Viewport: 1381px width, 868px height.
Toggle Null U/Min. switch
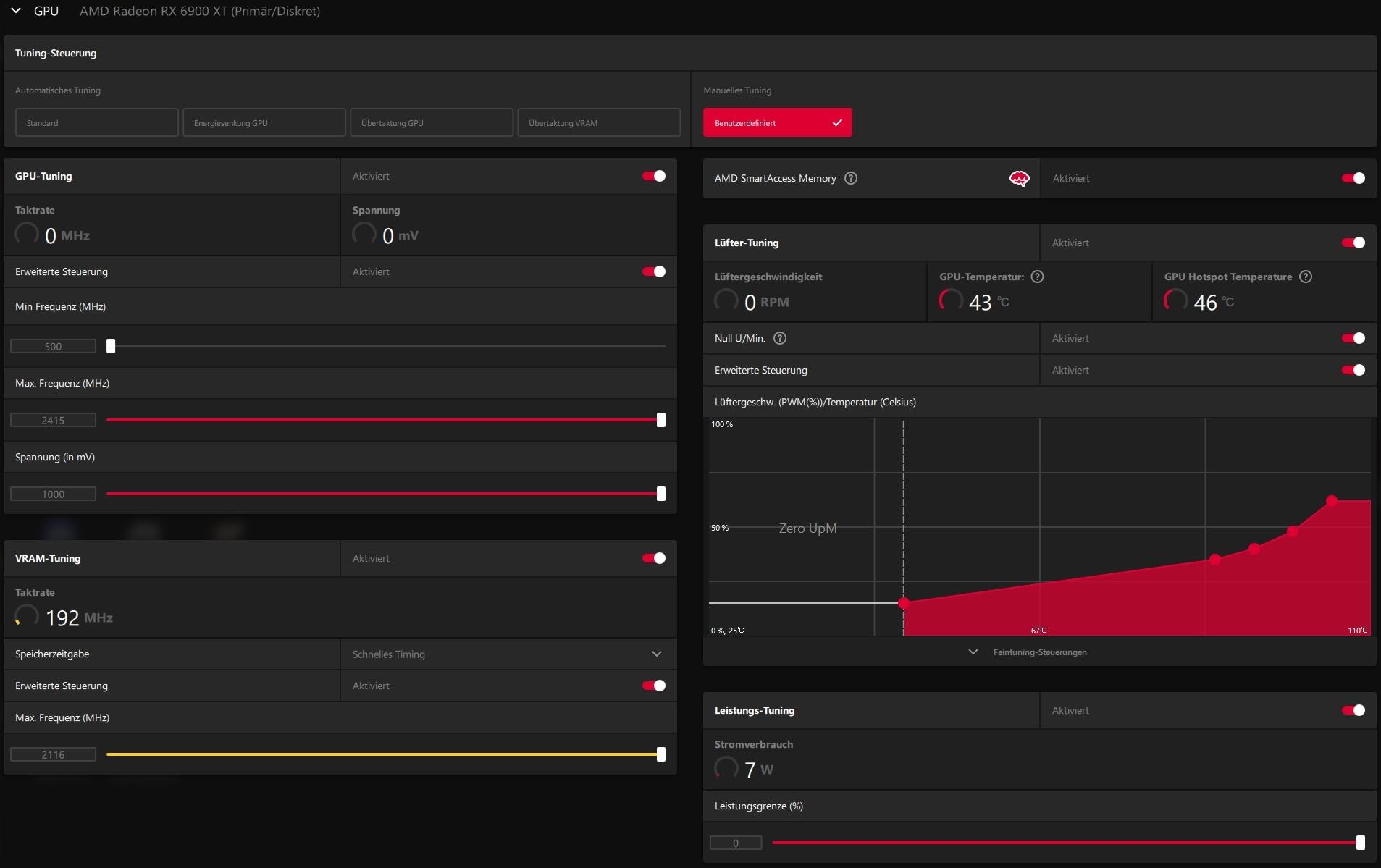pyautogui.click(x=1353, y=338)
